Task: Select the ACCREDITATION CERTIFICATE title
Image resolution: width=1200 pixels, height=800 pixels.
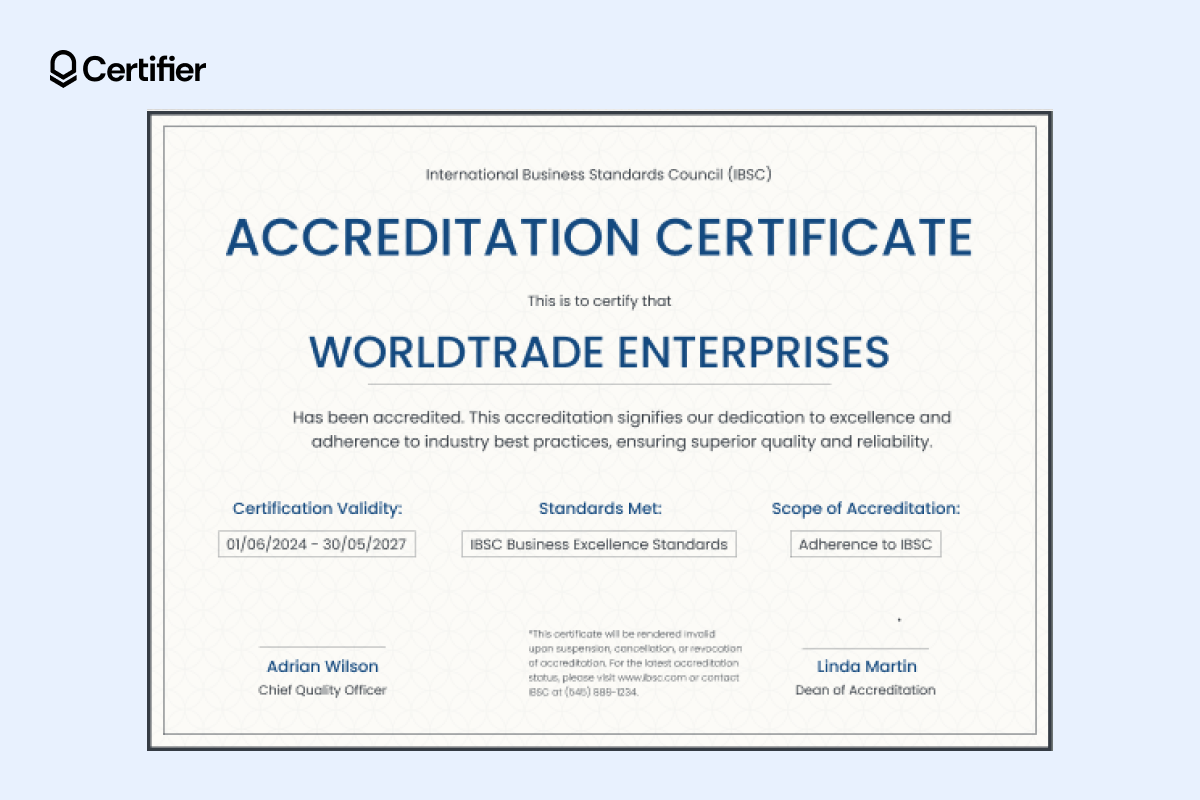Action: [x=600, y=238]
